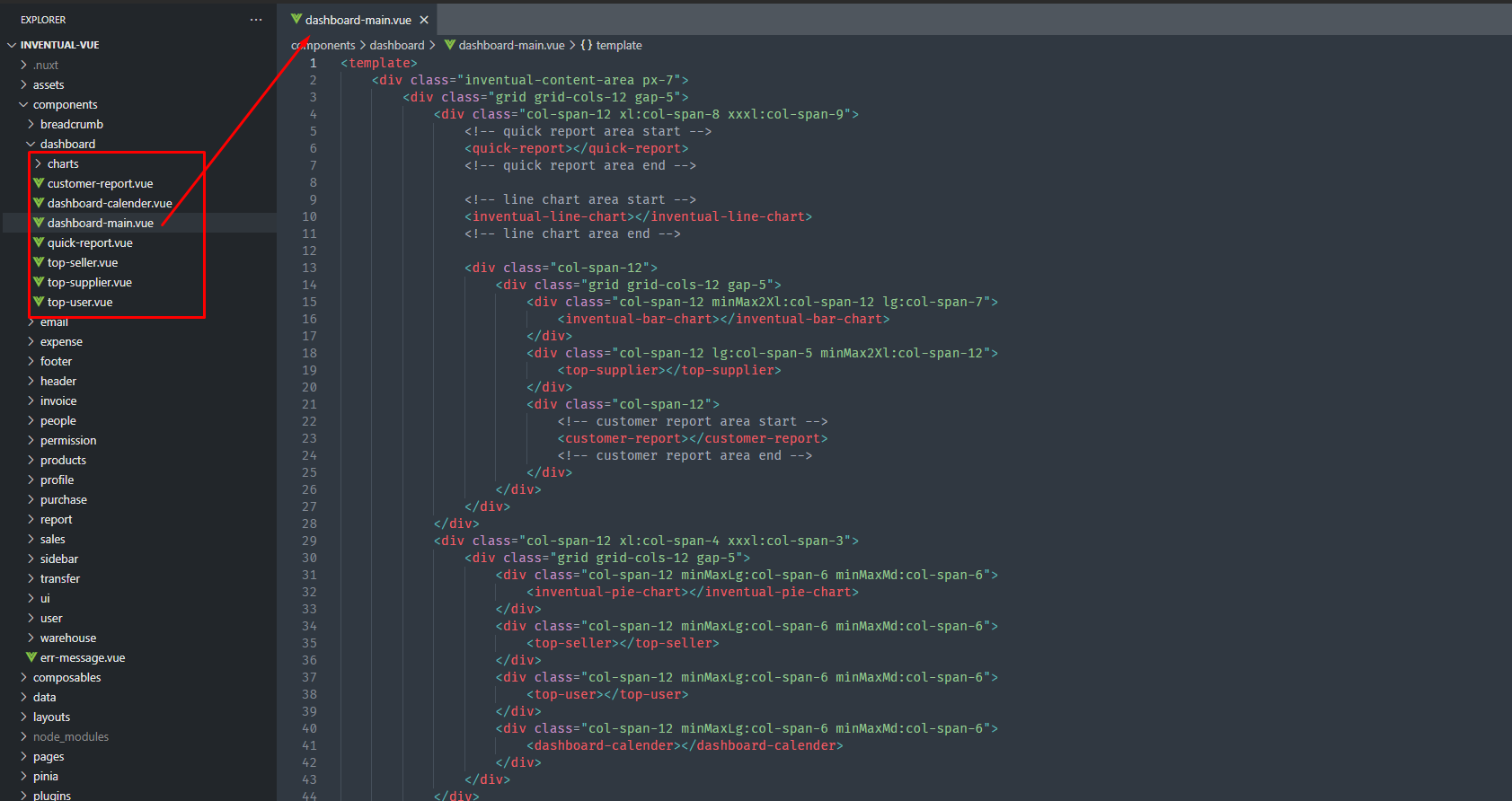The height and width of the screenshot is (801, 1512).
Task: Expand the pages folder
Action: tap(24, 756)
